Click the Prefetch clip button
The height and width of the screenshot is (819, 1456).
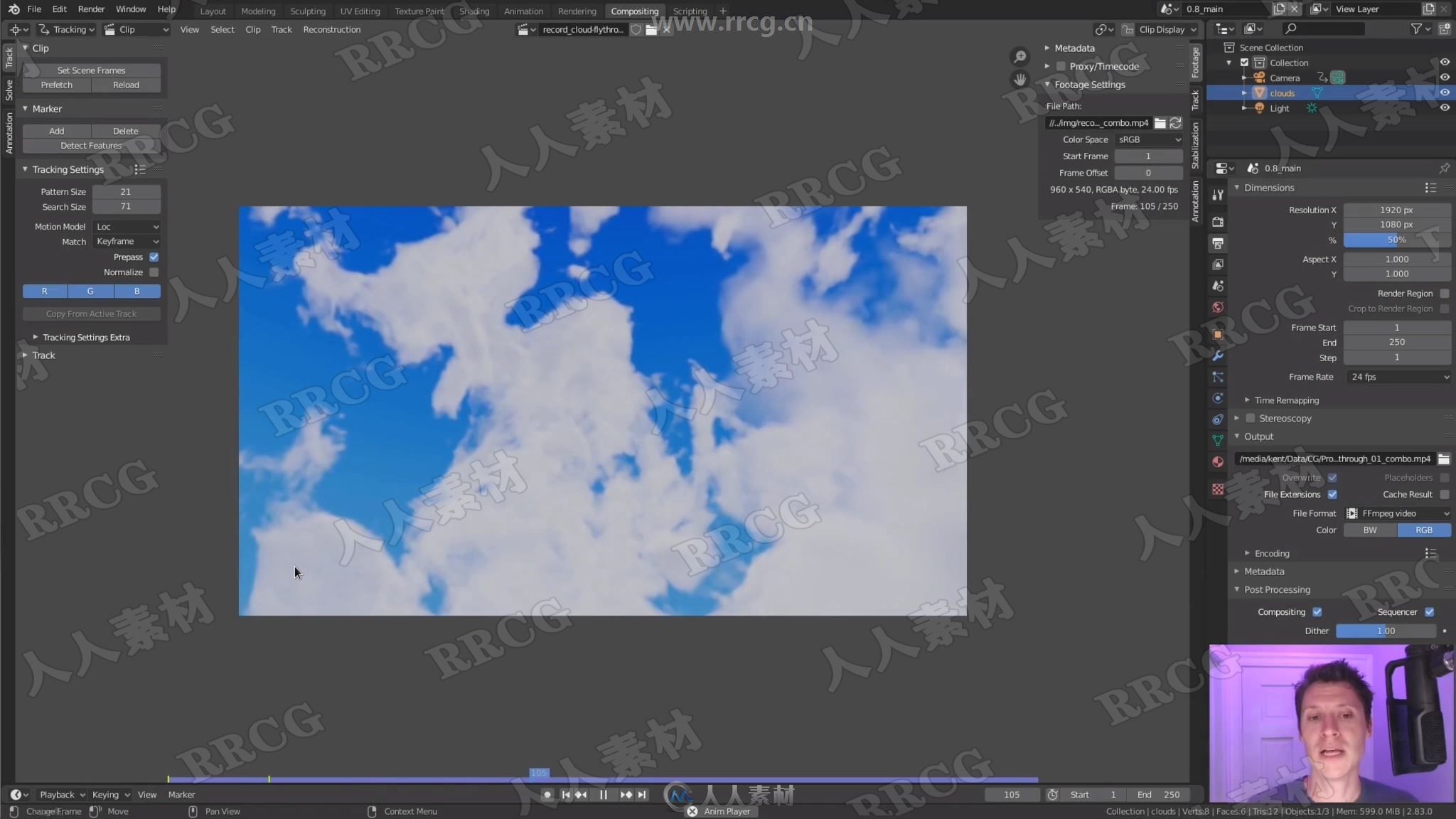tap(56, 84)
